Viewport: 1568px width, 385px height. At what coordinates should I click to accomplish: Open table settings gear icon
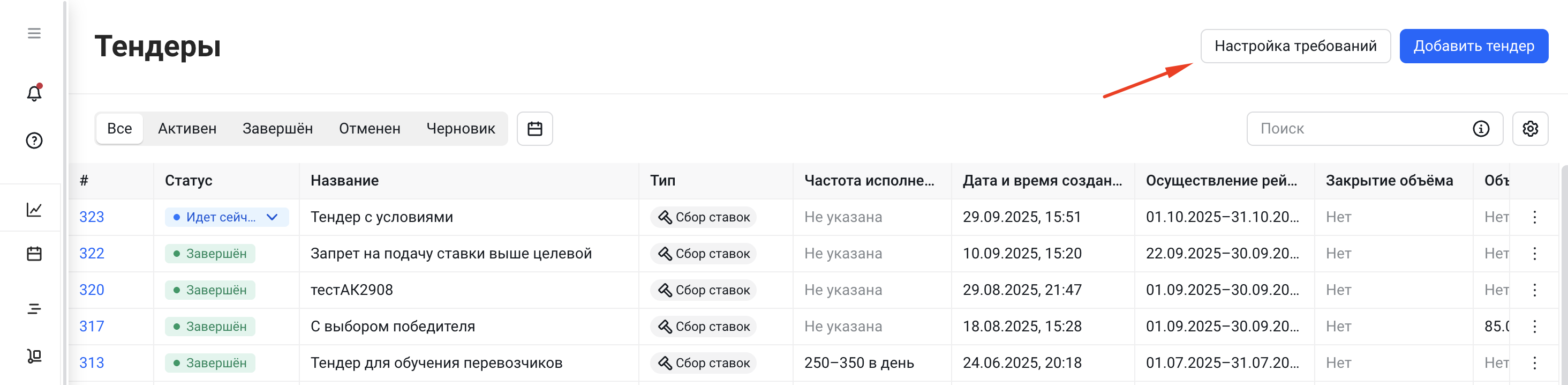point(1529,129)
